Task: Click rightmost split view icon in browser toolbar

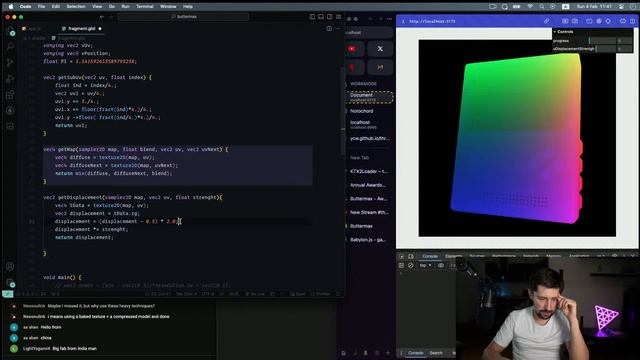Action: coord(632,21)
